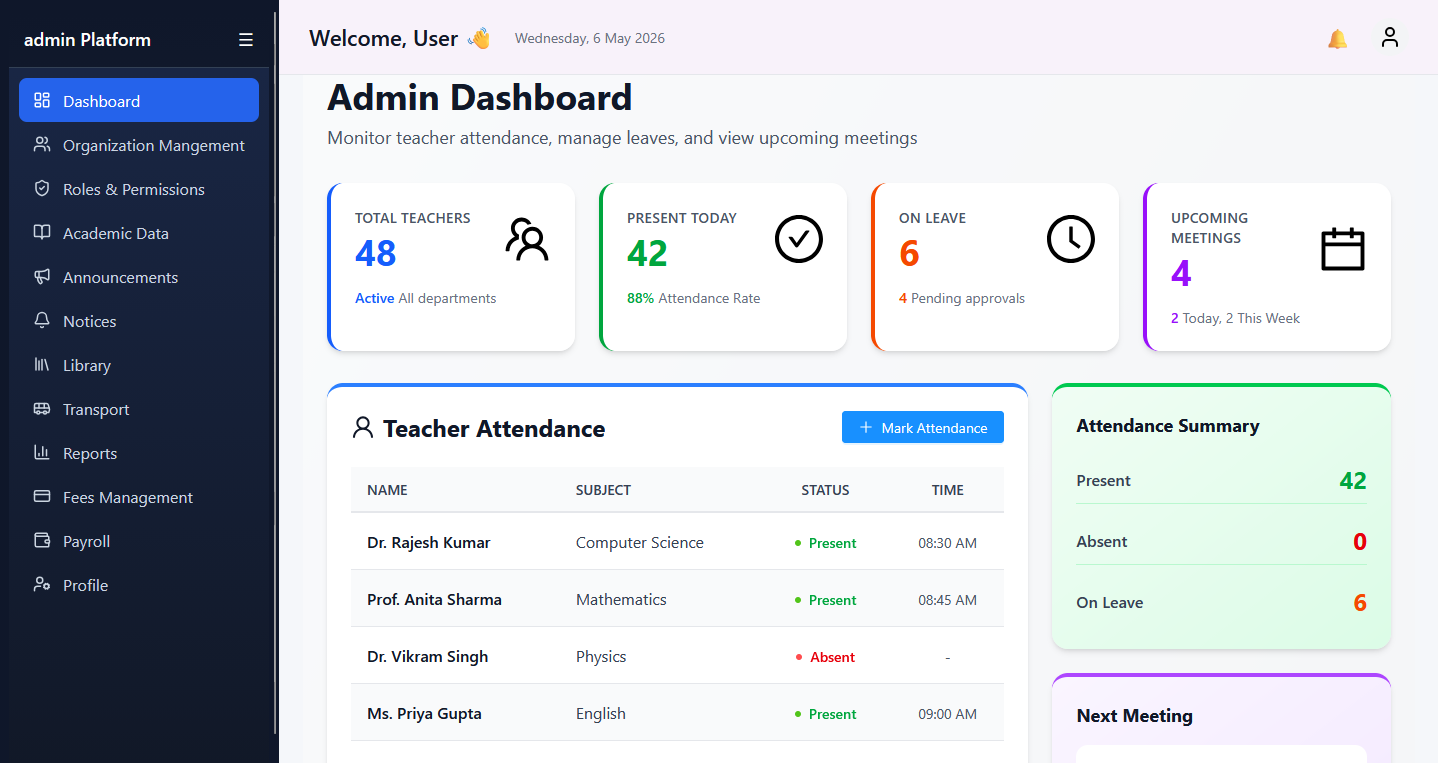Toggle the sidebar hamburger menu icon
The width and height of the screenshot is (1438, 763).
click(246, 40)
